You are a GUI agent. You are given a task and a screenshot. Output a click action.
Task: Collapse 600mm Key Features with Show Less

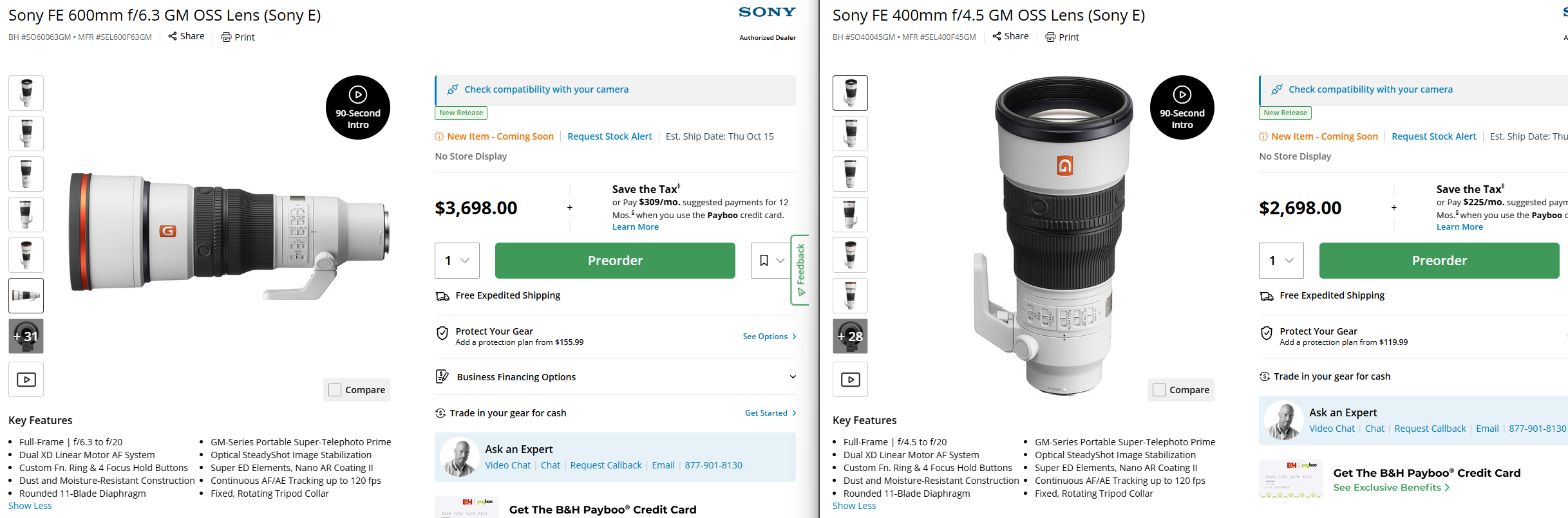(x=30, y=506)
